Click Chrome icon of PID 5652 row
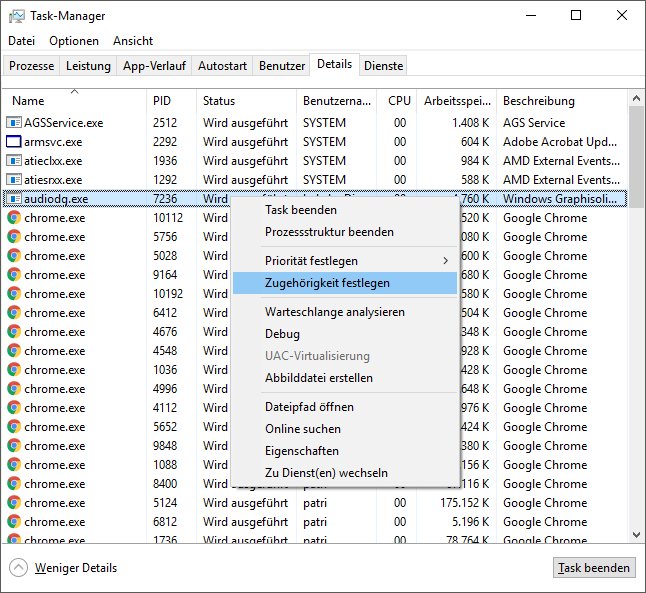The height and width of the screenshot is (593, 646). coord(14,426)
